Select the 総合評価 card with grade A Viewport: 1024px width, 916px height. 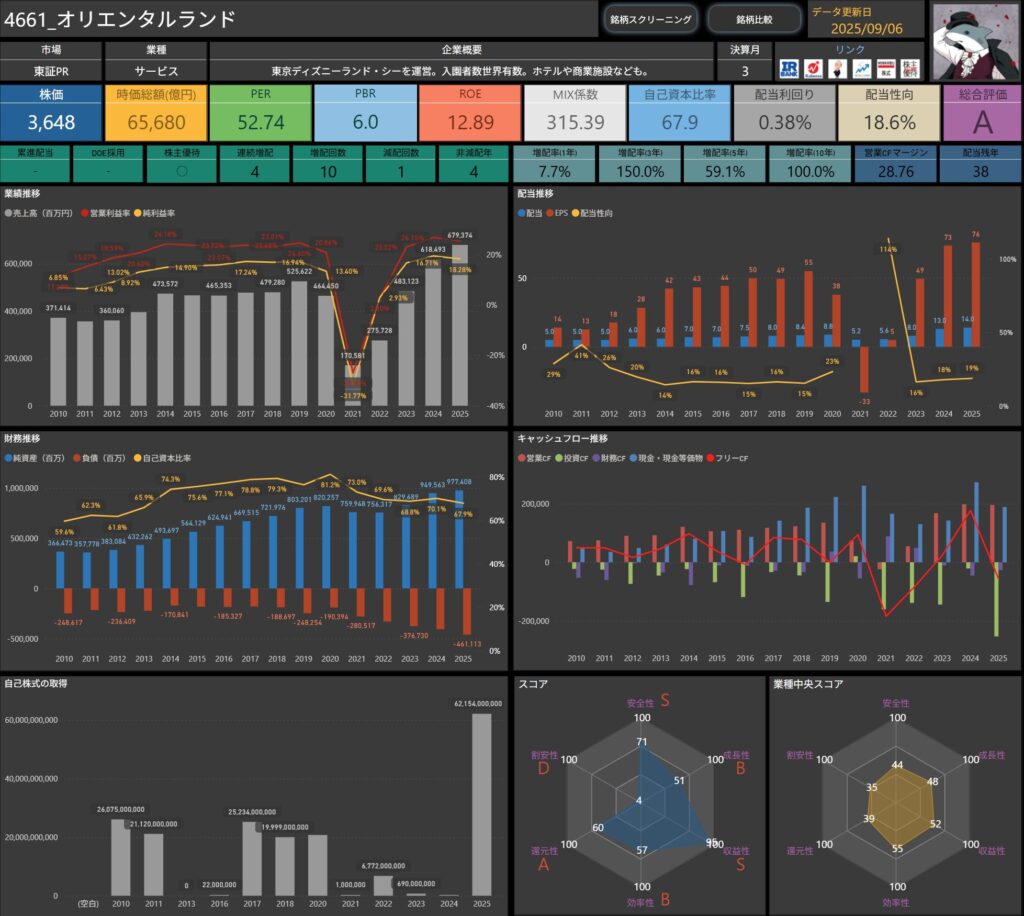(x=982, y=112)
